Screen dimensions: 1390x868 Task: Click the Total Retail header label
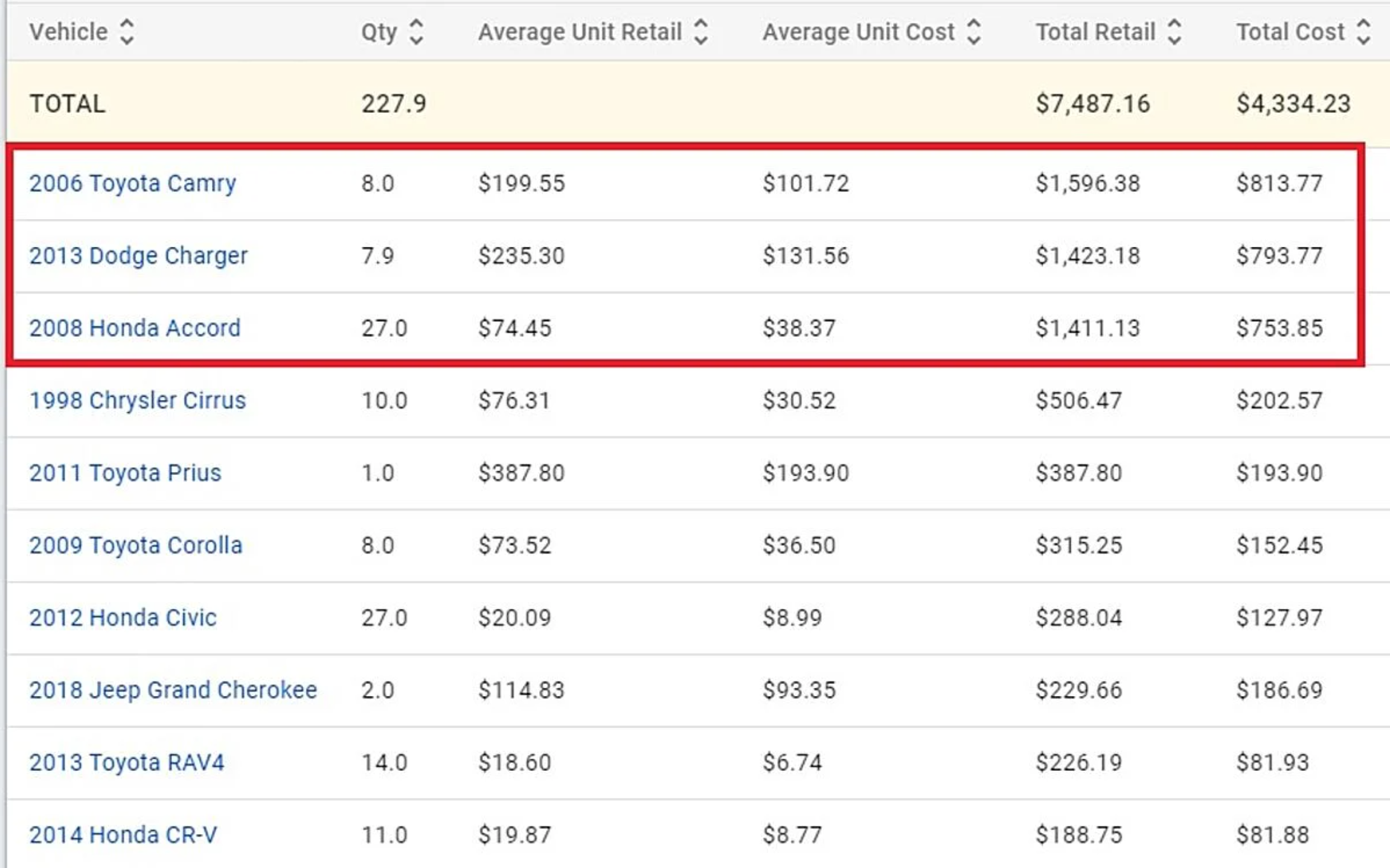(x=1095, y=32)
